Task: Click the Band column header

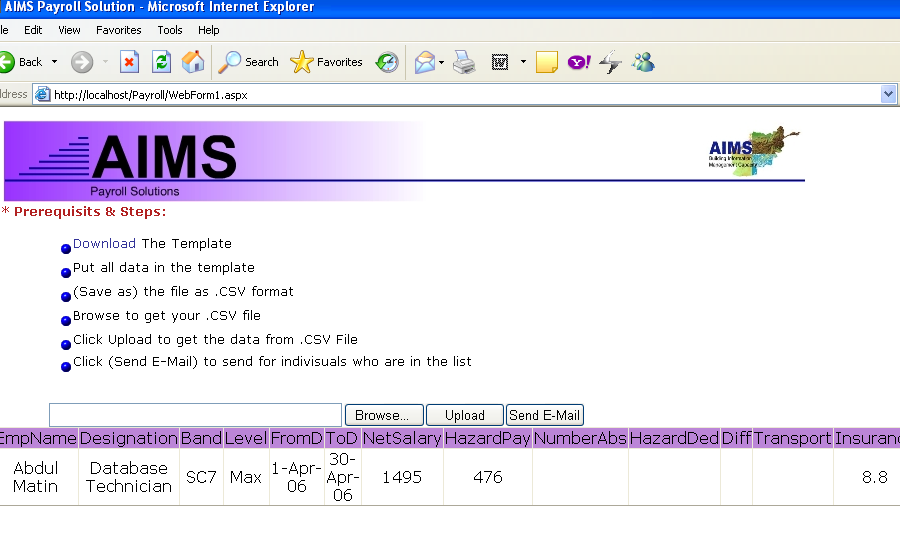Action: (x=201, y=438)
